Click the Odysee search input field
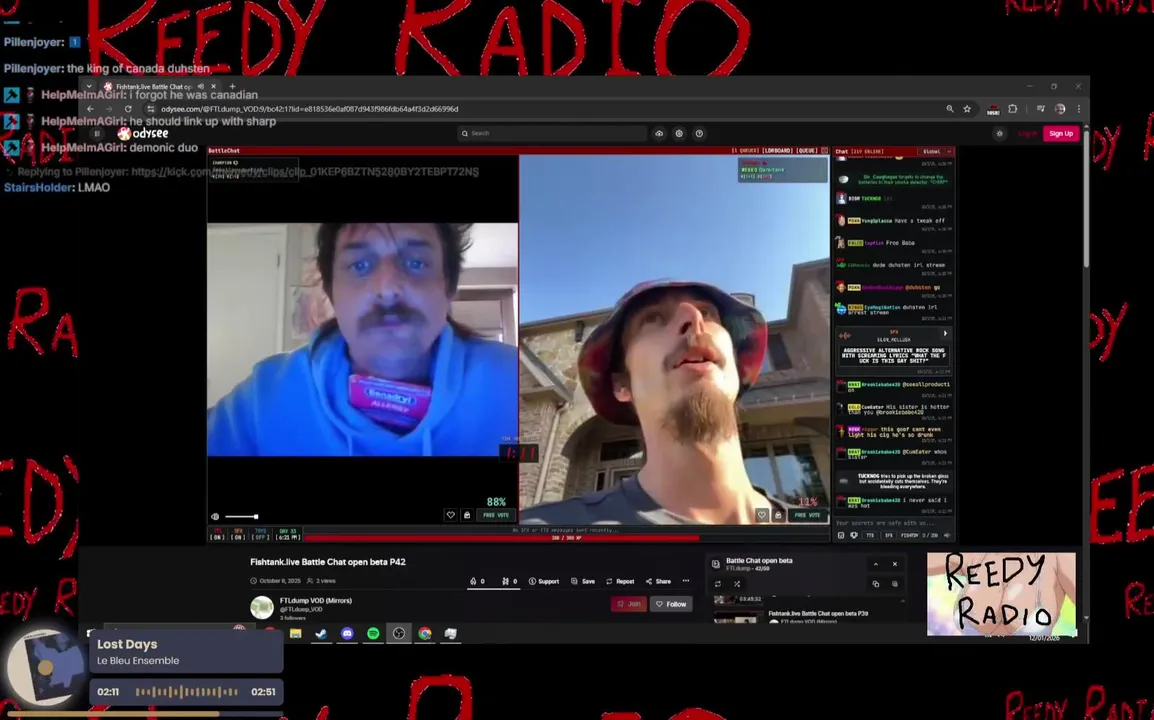The image size is (1154, 720). click(x=552, y=133)
